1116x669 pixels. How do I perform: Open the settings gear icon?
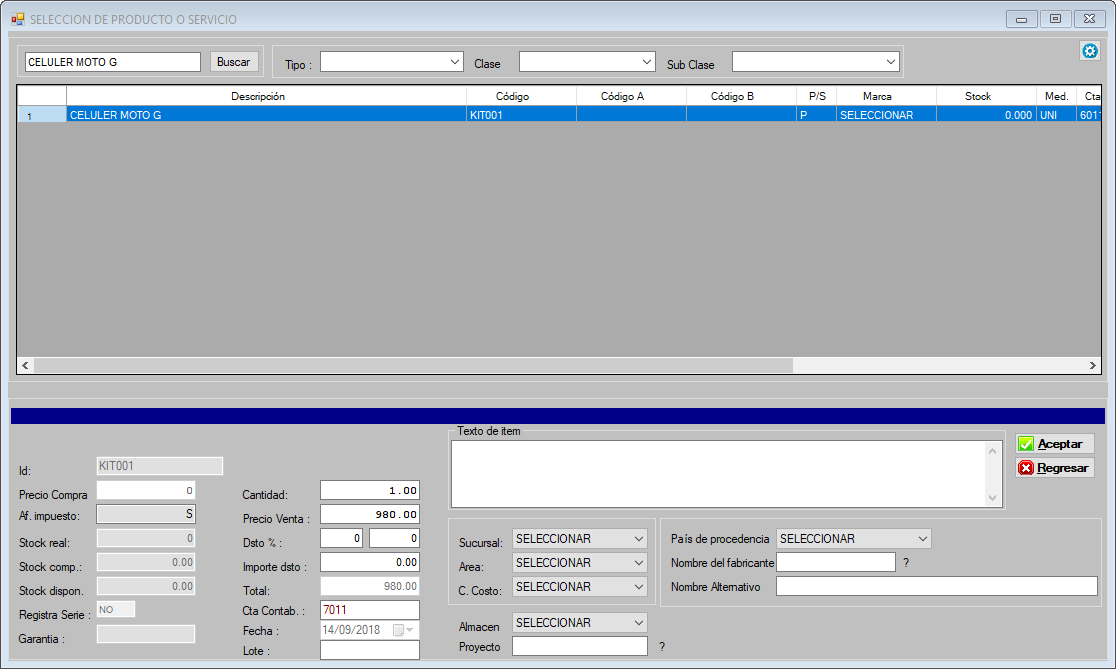click(x=1090, y=51)
